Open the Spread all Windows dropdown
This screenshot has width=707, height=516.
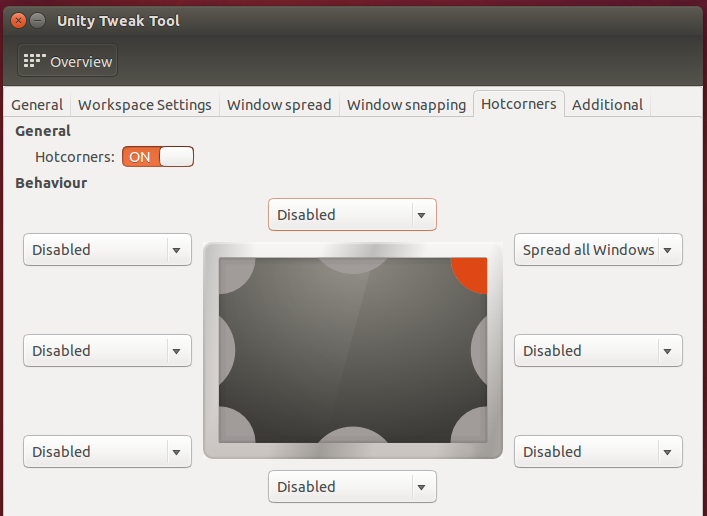598,249
